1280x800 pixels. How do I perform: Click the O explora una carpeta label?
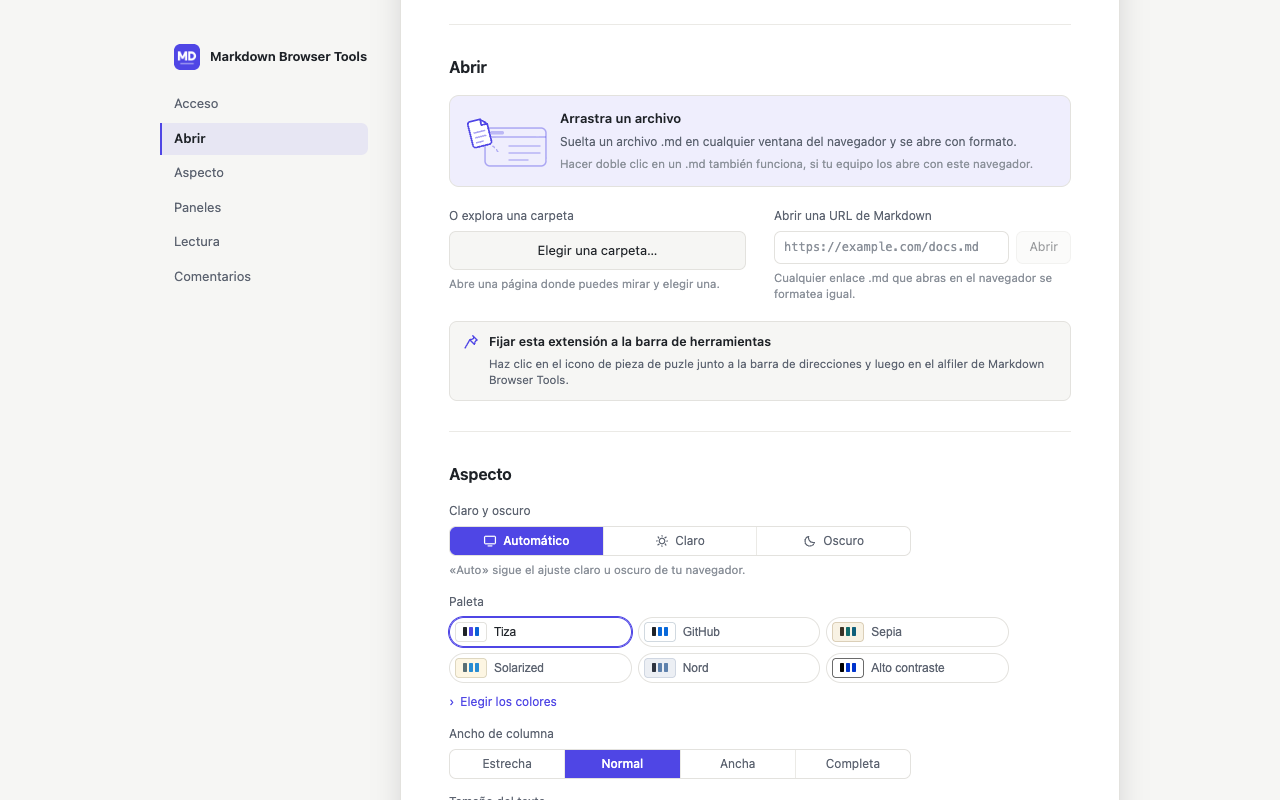[x=511, y=216]
